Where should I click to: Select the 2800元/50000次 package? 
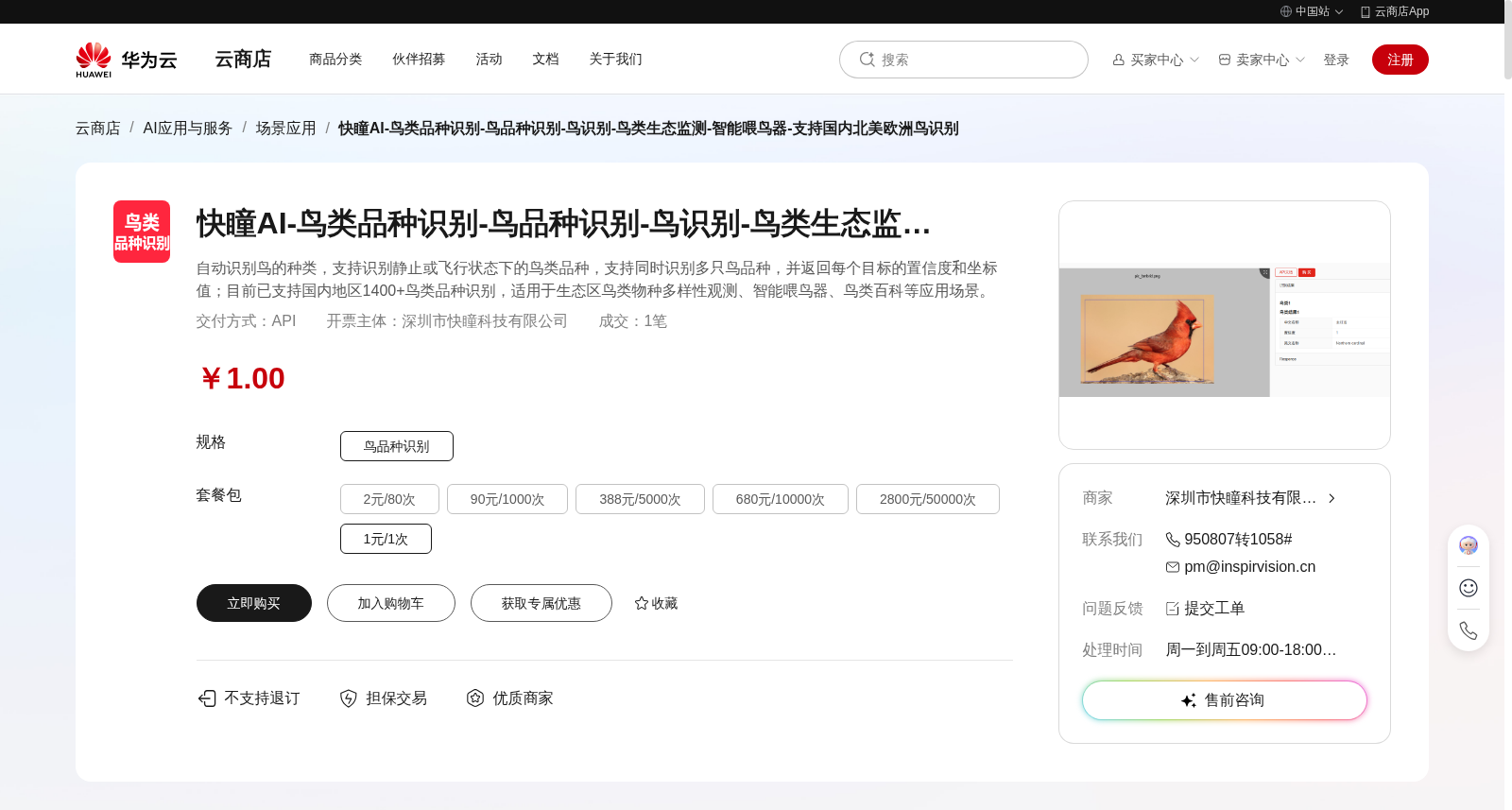click(928, 499)
